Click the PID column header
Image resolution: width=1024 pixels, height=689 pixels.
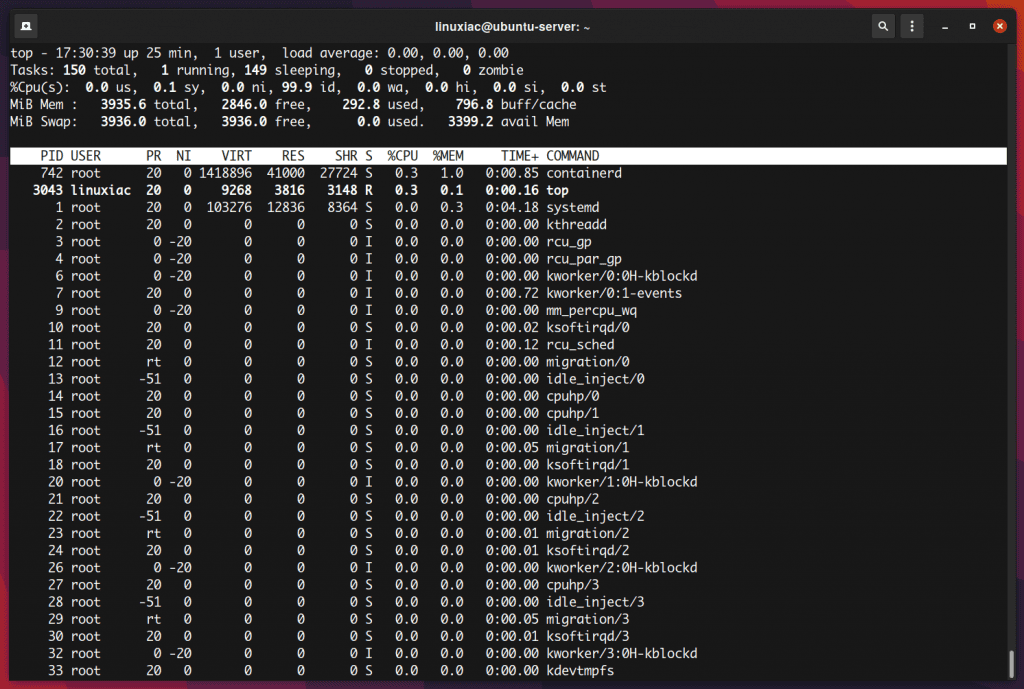tap(52, 156)
